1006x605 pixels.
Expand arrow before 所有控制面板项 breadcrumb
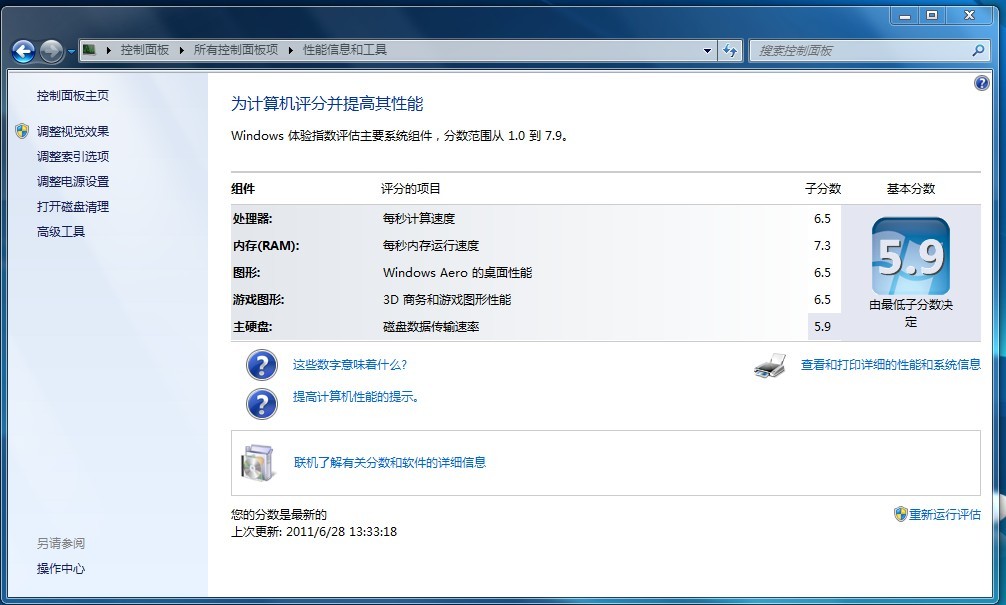(182, 50)
